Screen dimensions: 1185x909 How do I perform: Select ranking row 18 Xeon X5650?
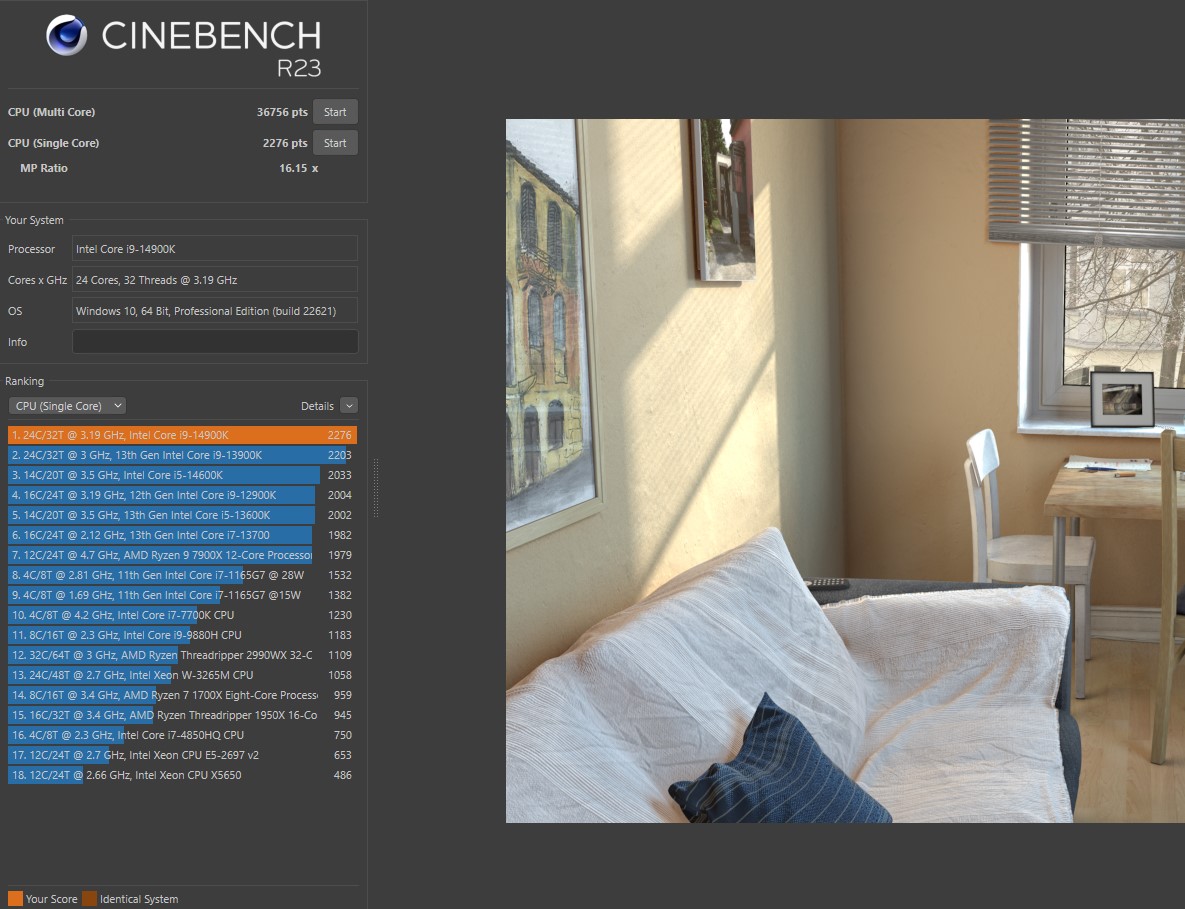click(182, 775)
